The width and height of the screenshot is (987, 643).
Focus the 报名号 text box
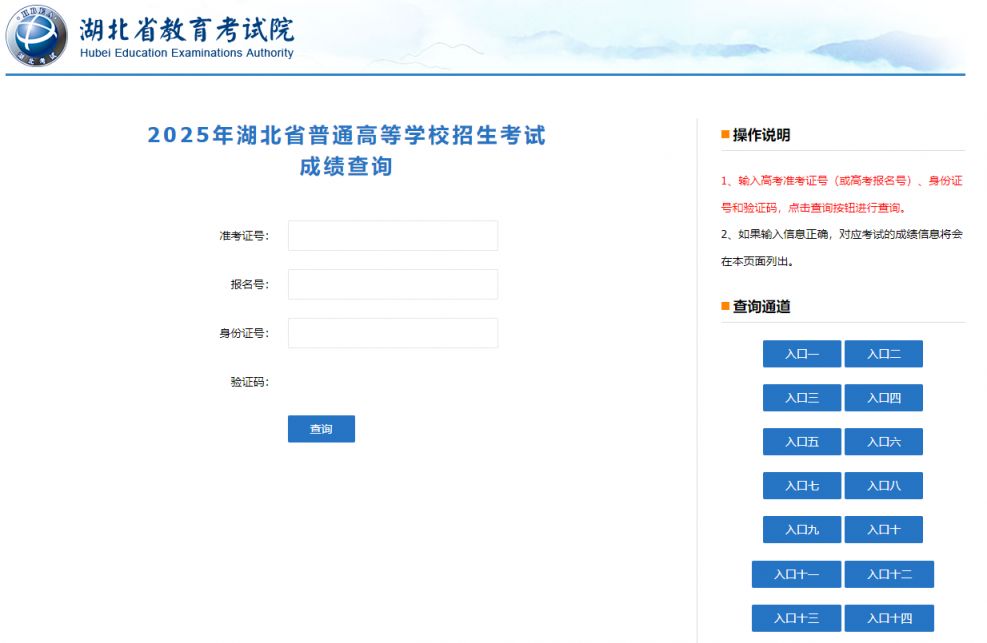(x=392, y=284)
